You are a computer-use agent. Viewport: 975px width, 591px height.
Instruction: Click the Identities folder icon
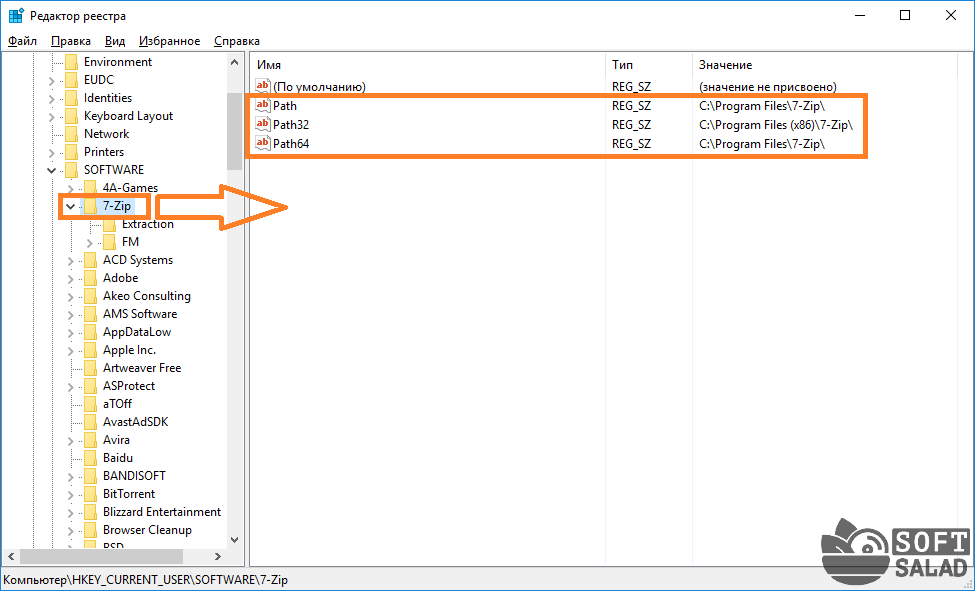click(x=72, y=98)
